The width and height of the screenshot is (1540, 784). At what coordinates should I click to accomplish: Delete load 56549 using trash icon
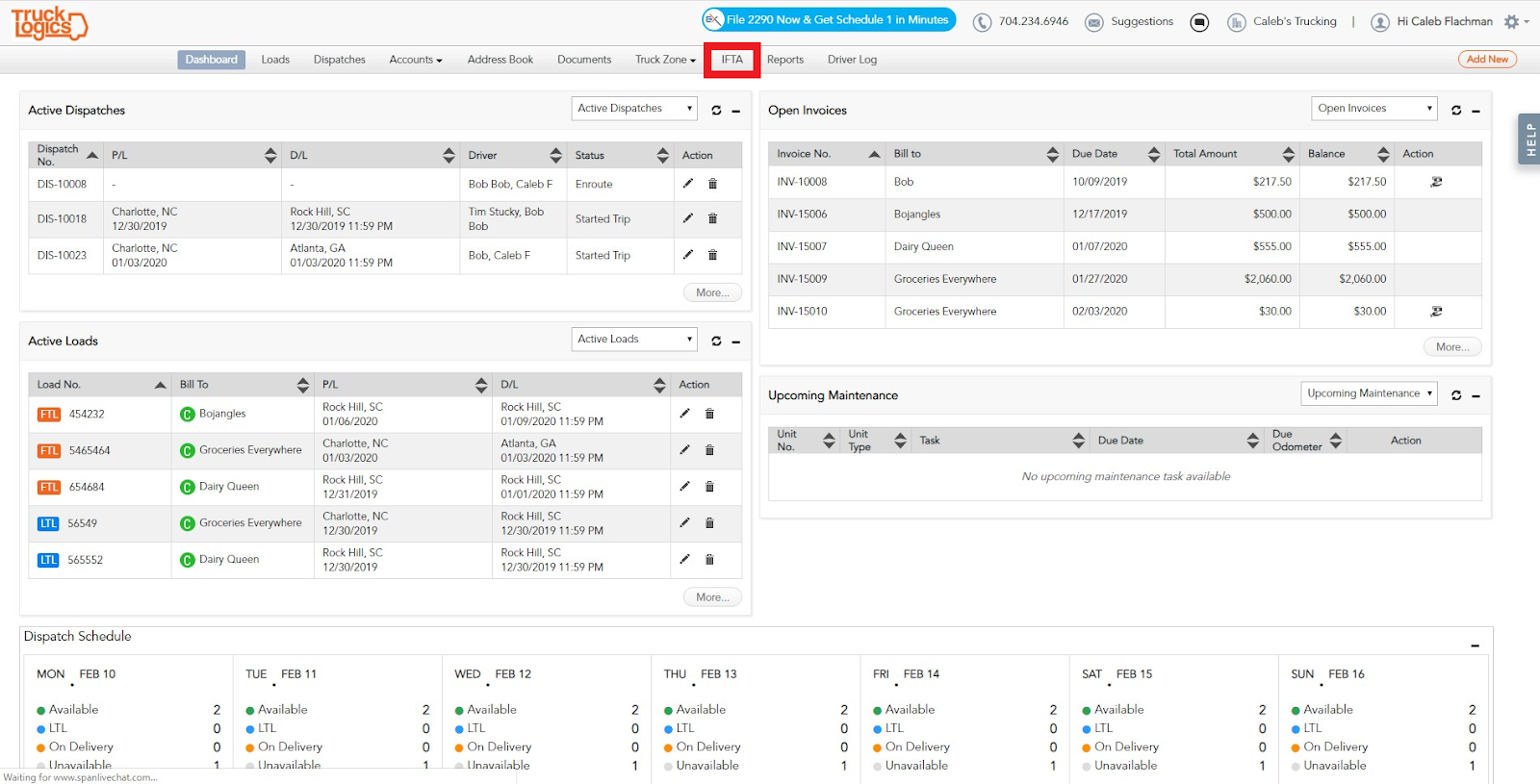[x=709, y=522]
